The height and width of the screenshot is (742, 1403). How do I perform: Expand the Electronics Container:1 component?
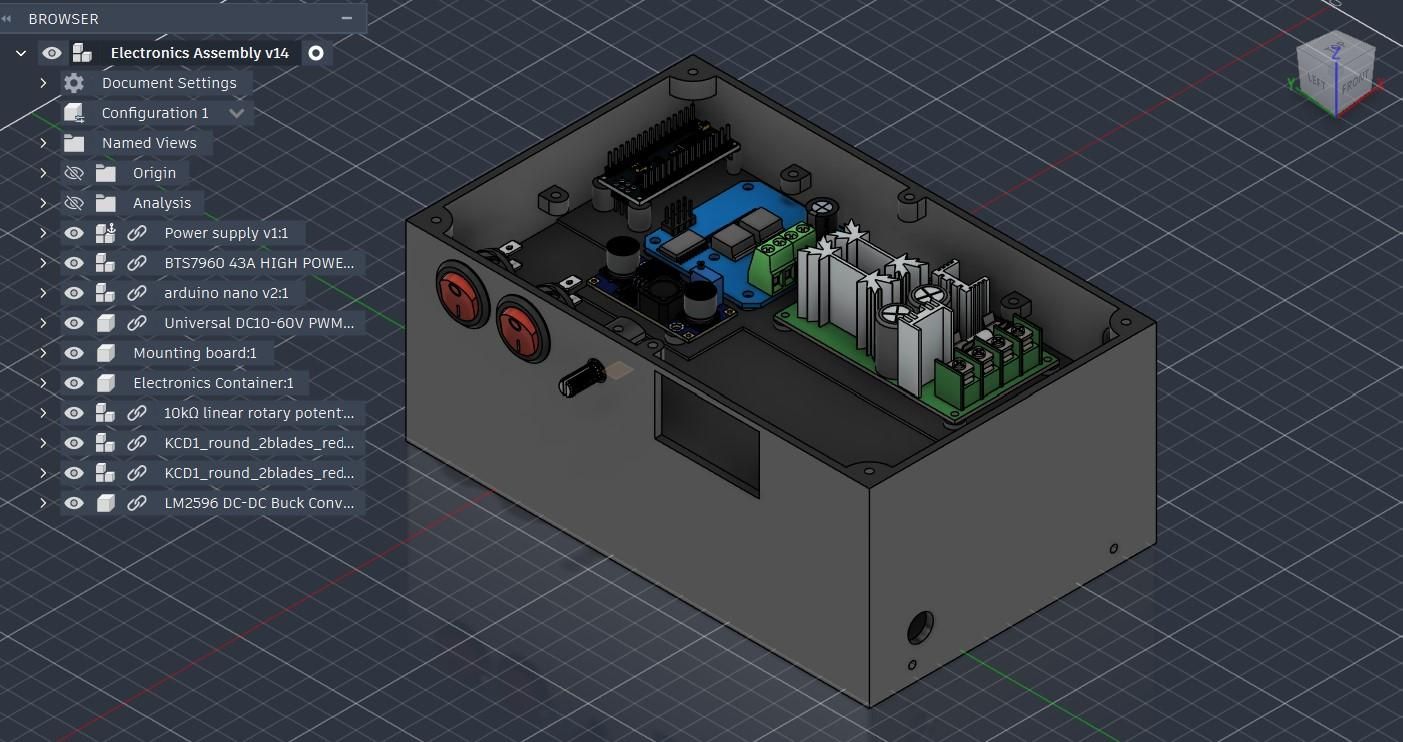[x=43, y=383]
